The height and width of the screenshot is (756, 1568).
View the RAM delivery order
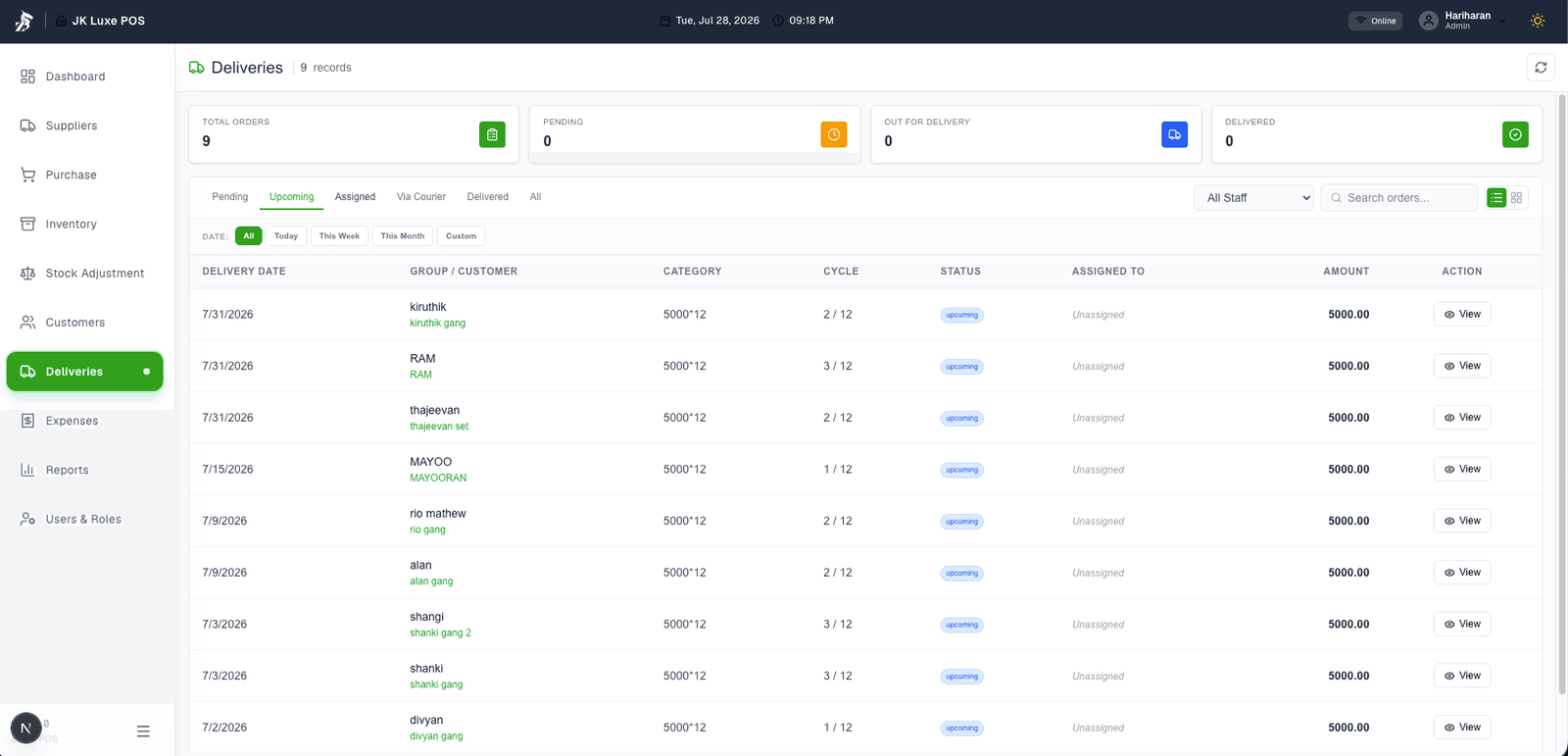click(x=1462, y=366)
